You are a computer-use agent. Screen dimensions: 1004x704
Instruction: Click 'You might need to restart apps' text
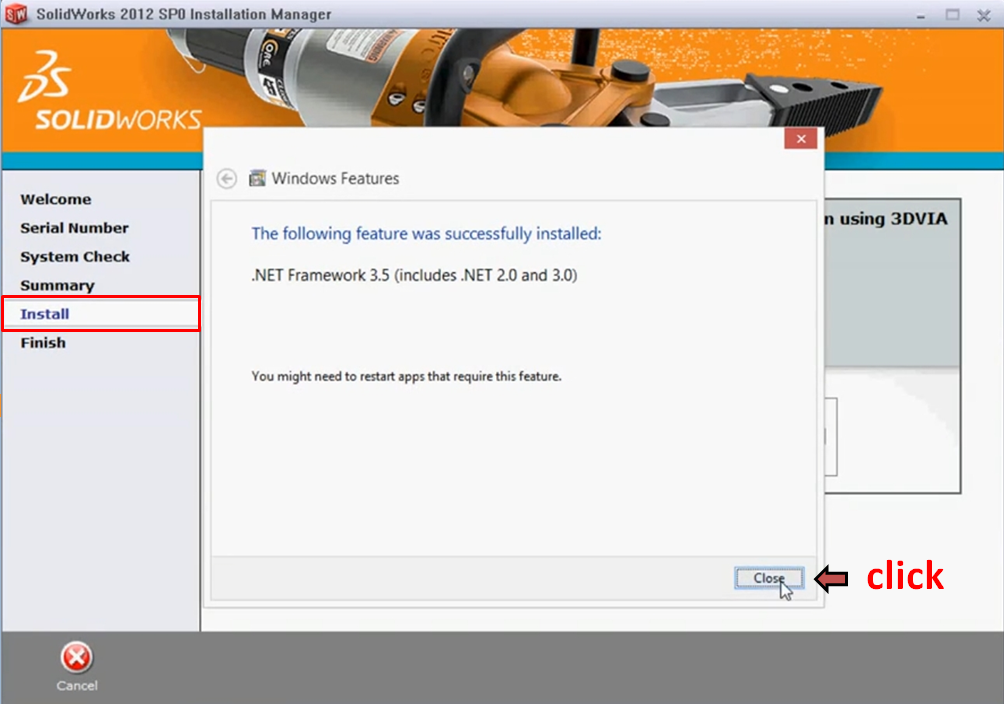coord(406,377)
